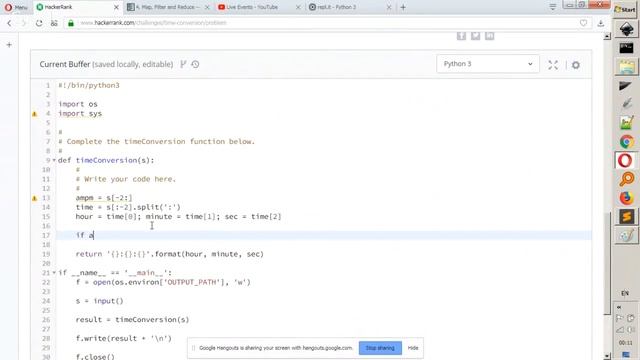Open Python 3 language dropdown
Viewport: 640px width, 360px height.
pyautogui.click(x=488, y=64)
